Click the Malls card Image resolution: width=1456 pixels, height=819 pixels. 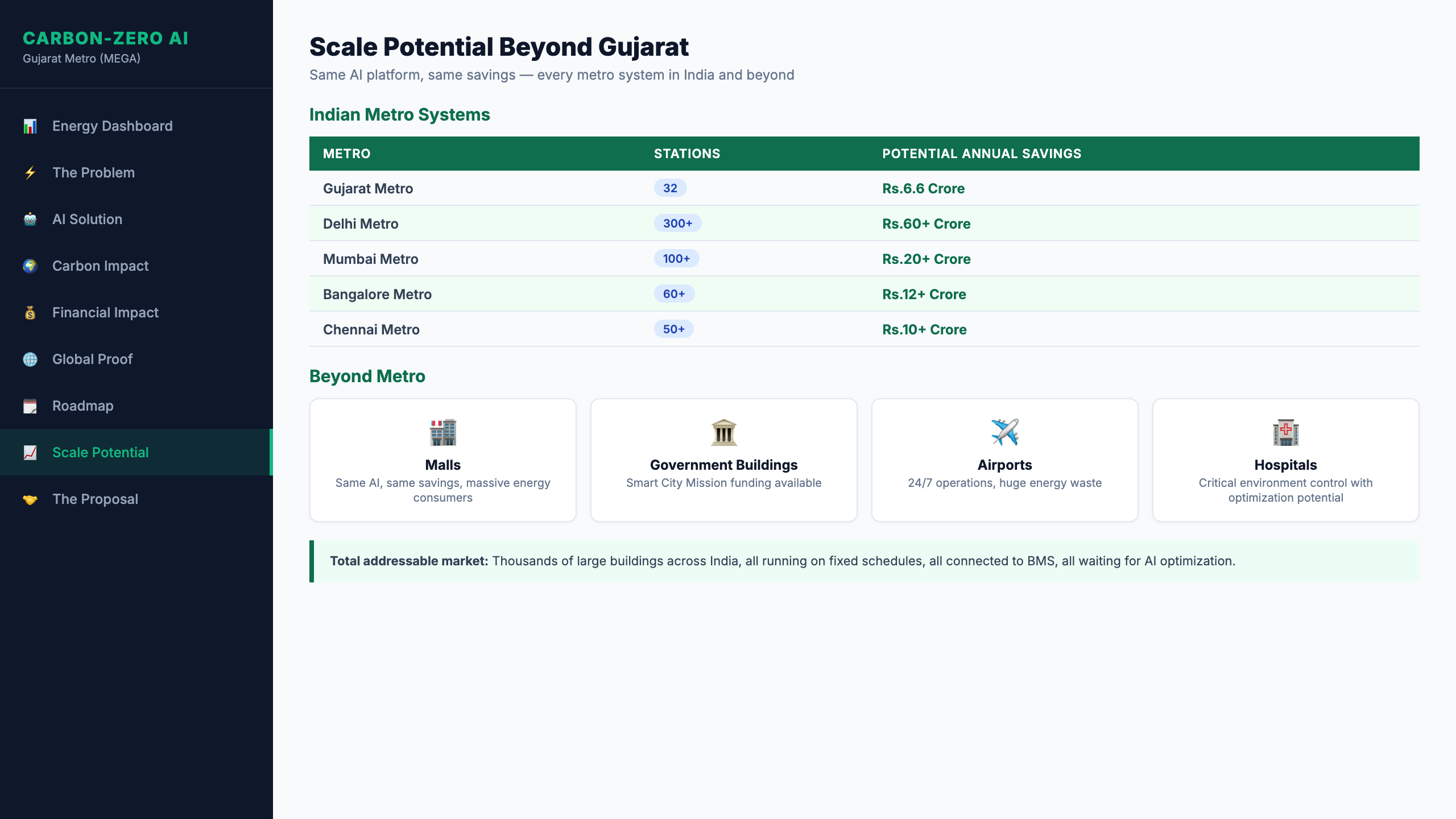(442, 460)
